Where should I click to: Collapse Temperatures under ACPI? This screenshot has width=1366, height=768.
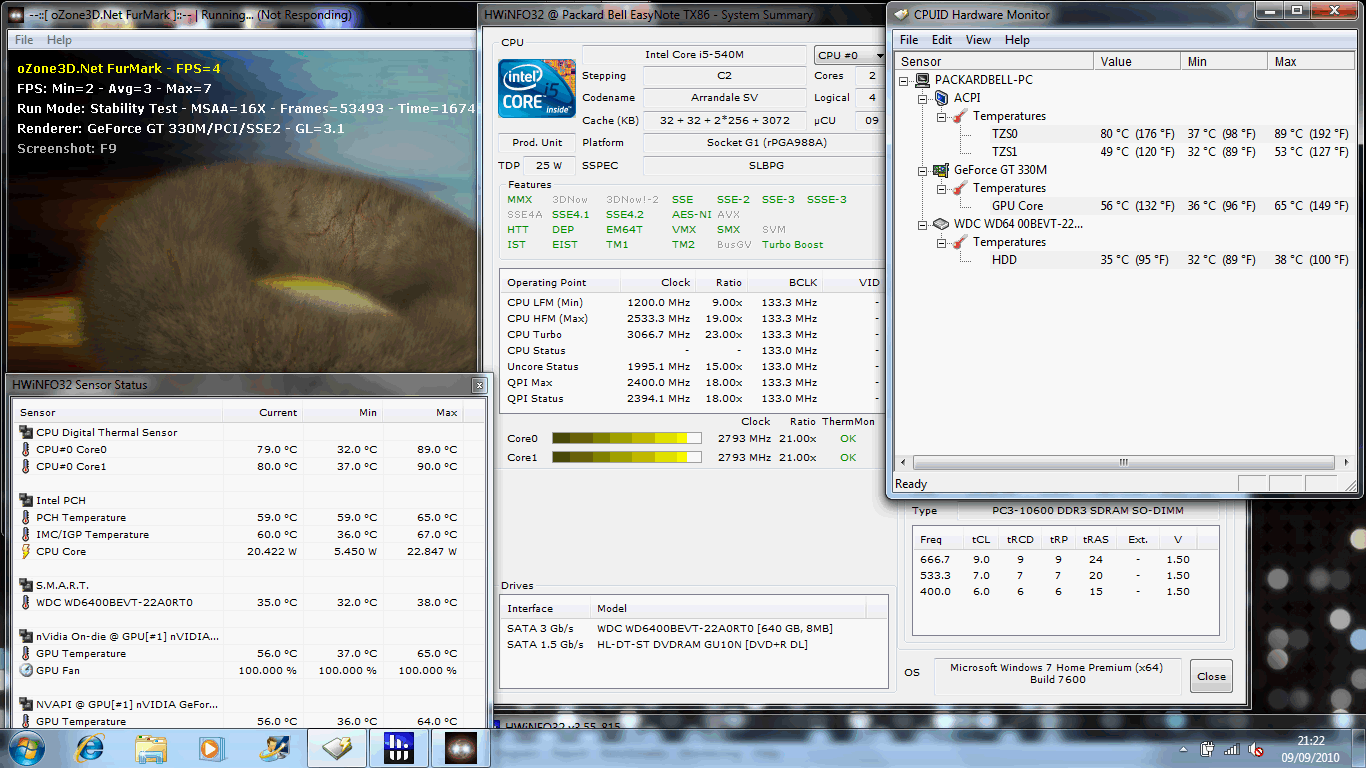(x=942, y=116)
